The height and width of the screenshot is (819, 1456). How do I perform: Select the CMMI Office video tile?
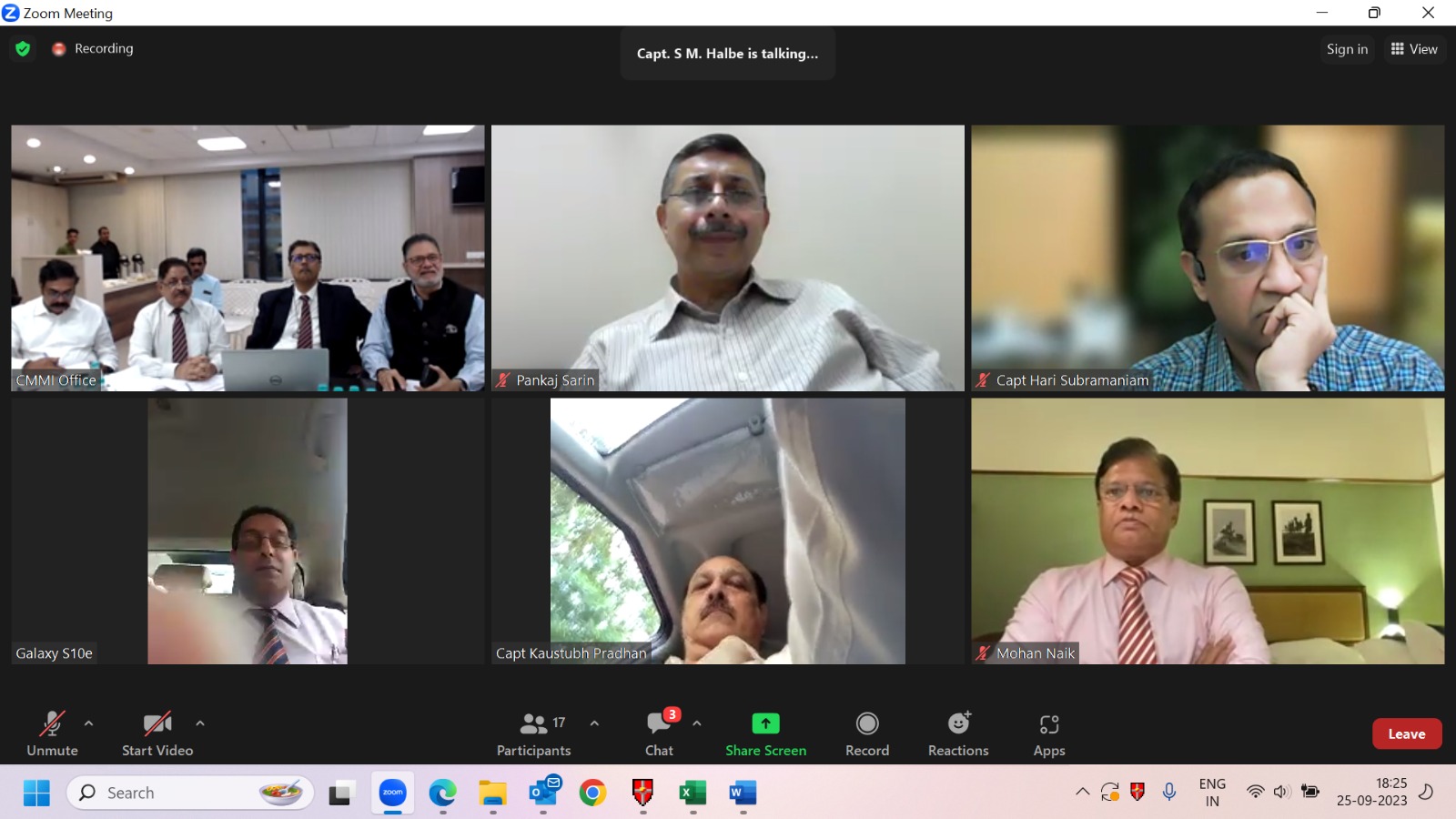point(248,258)
